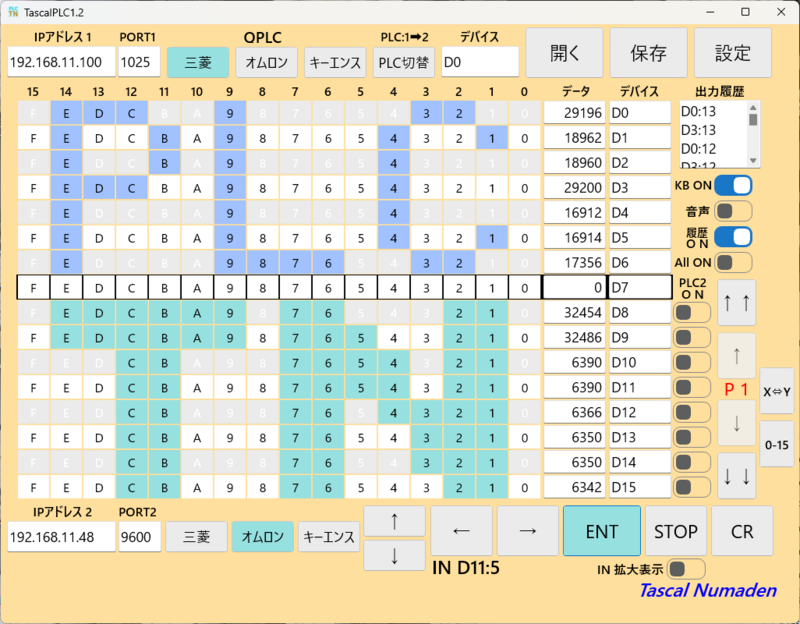Select オムロン in the top PLC row

(267, 62)
